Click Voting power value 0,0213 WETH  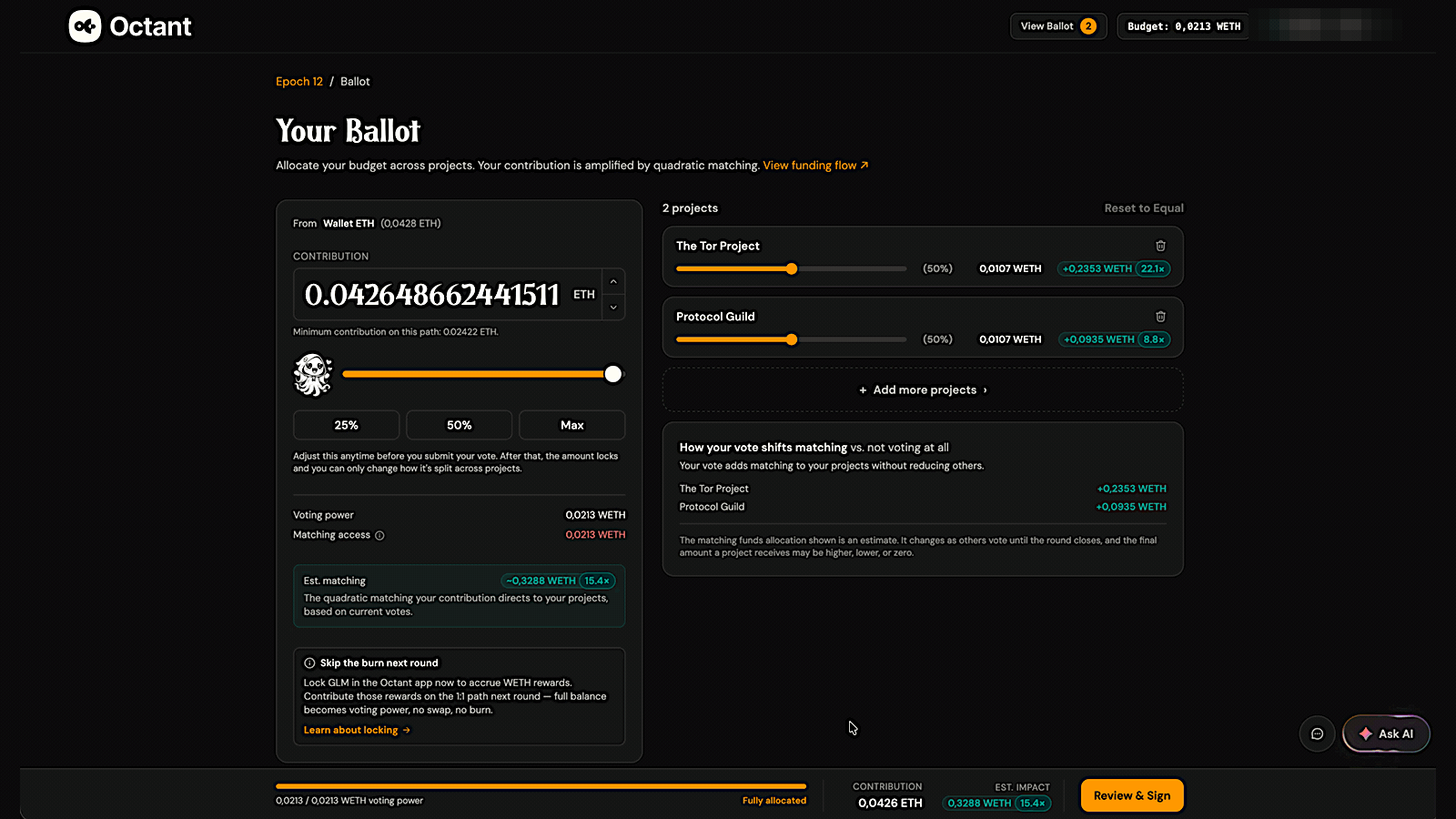[x=595, y=515]
